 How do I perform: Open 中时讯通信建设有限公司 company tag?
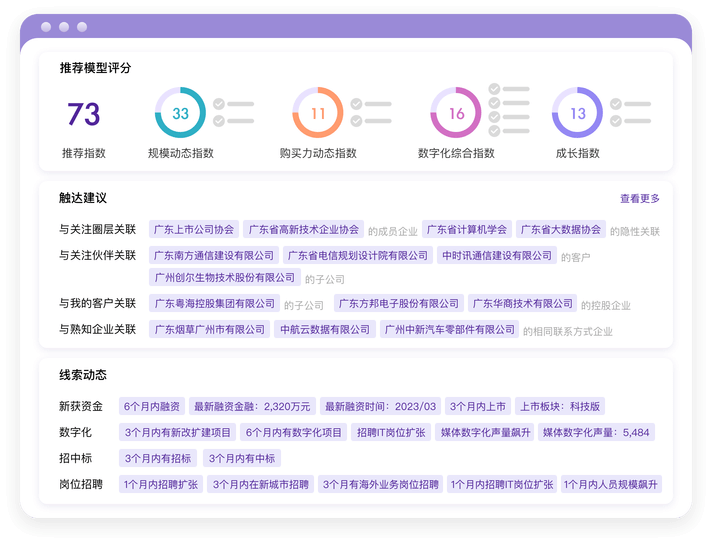(497, 255)
